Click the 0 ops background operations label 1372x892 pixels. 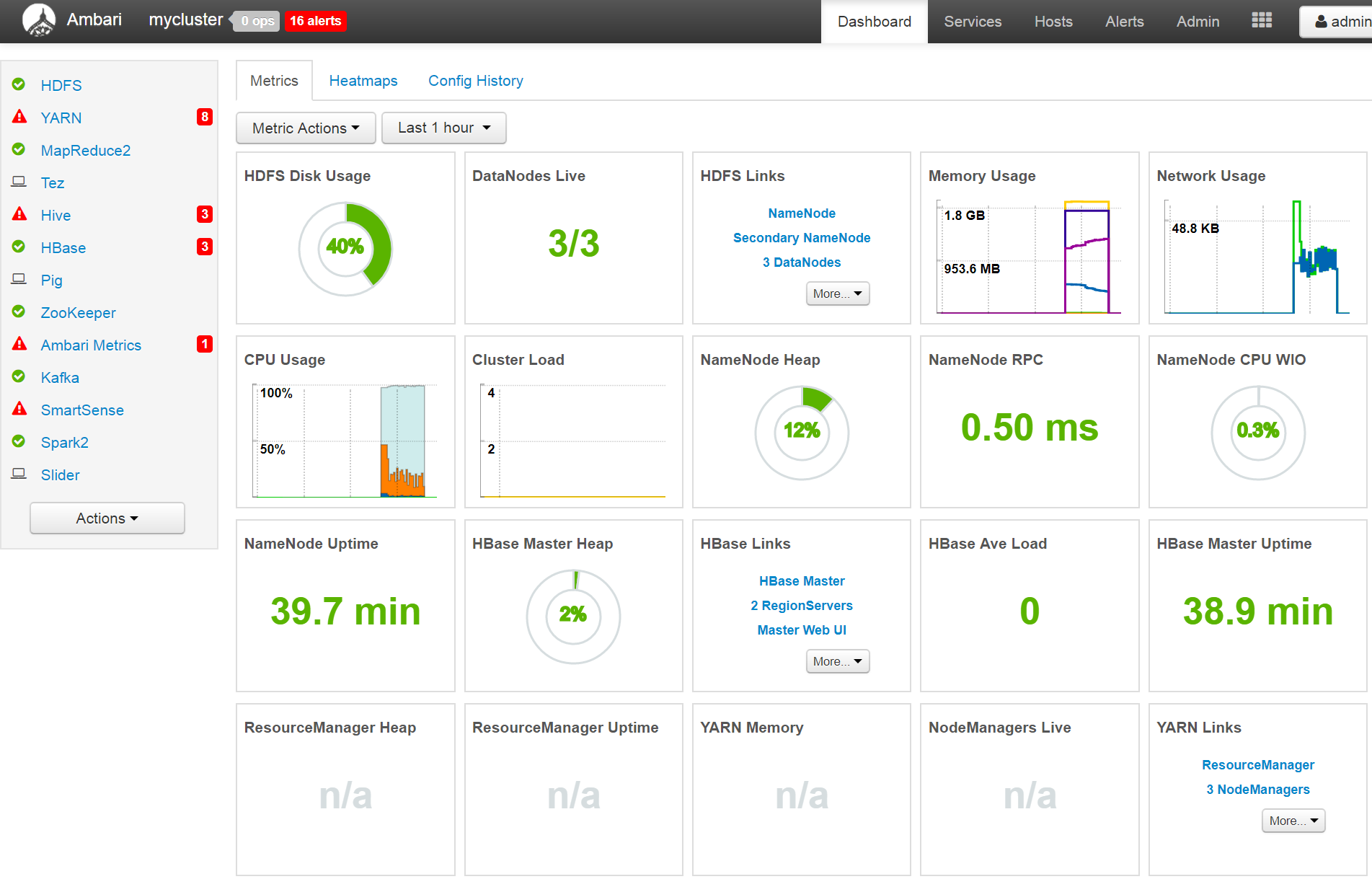tap(257, 21)
